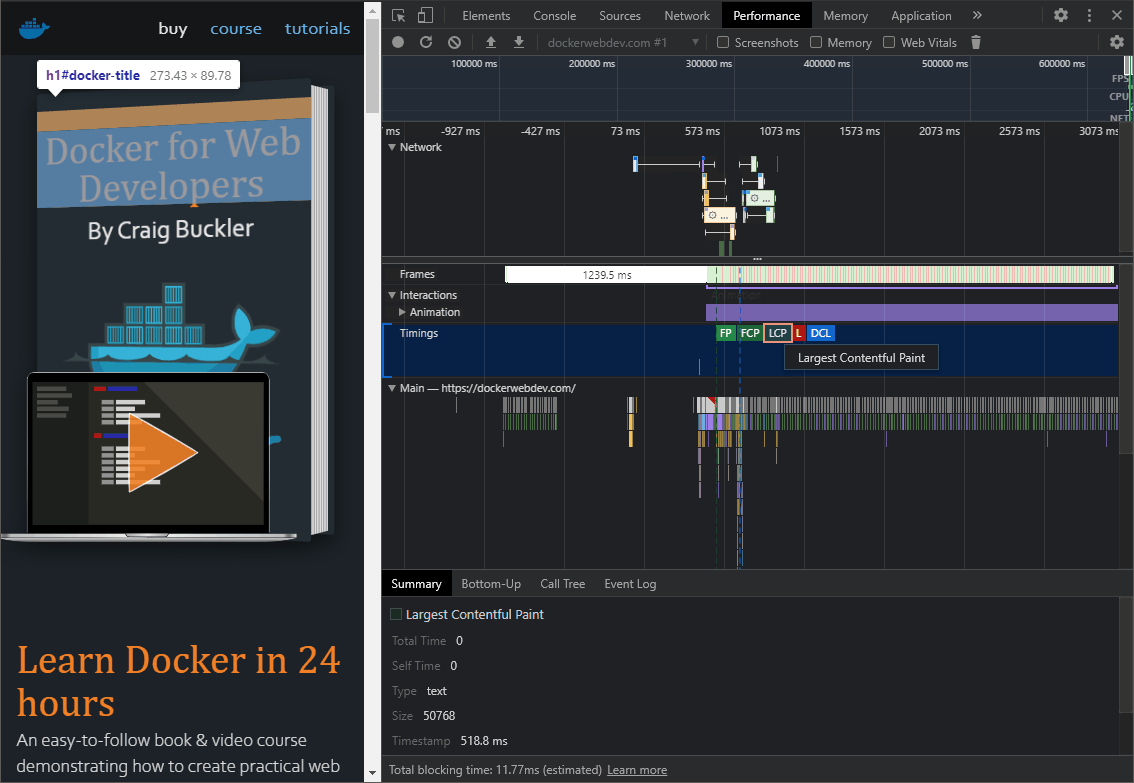Click the reload and profile icon
Viewport: 1134px width, 783px height.
(x=426, y=42)
